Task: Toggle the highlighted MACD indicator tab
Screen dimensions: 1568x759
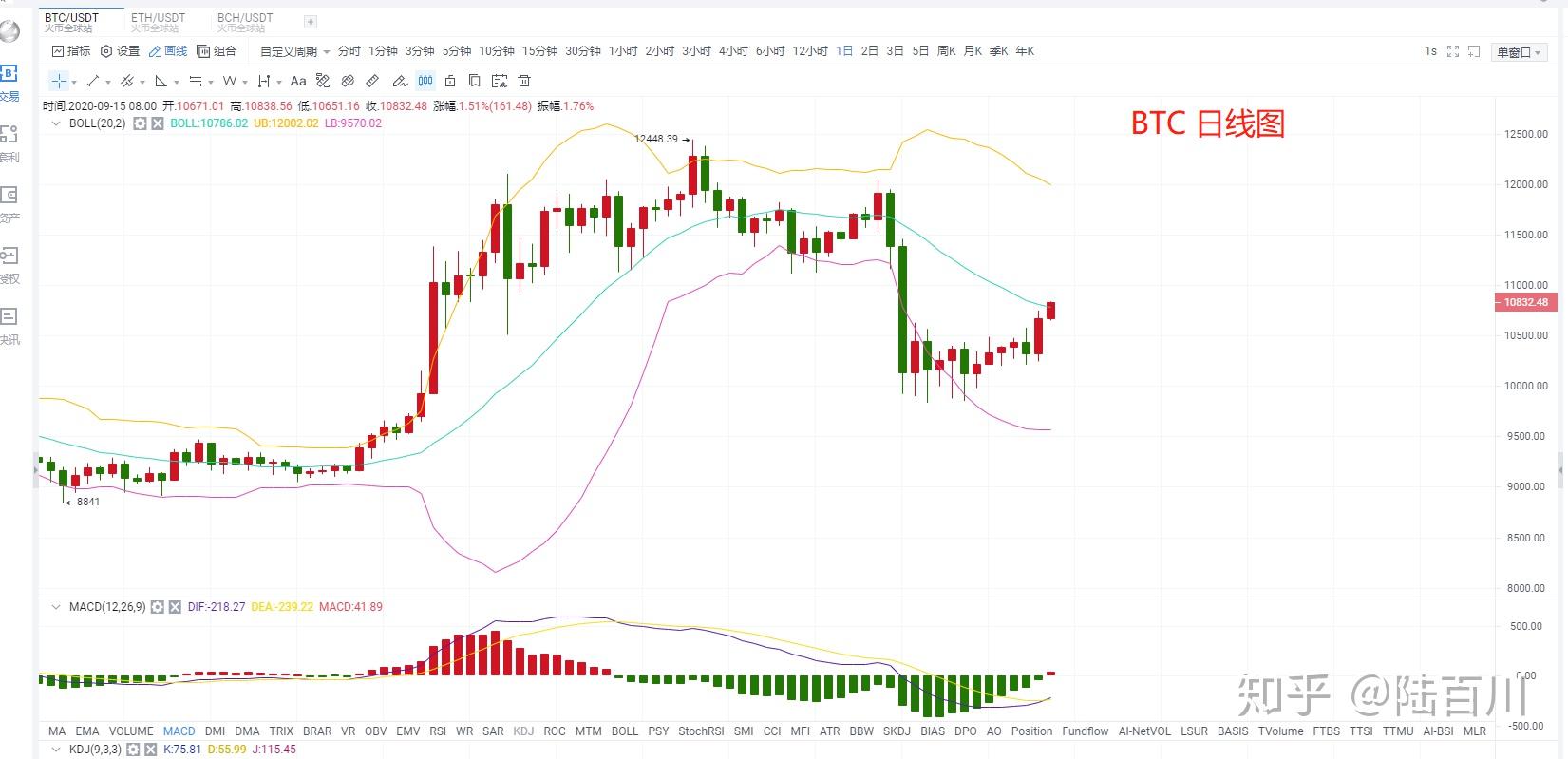Action: click(x=179, y=731)
